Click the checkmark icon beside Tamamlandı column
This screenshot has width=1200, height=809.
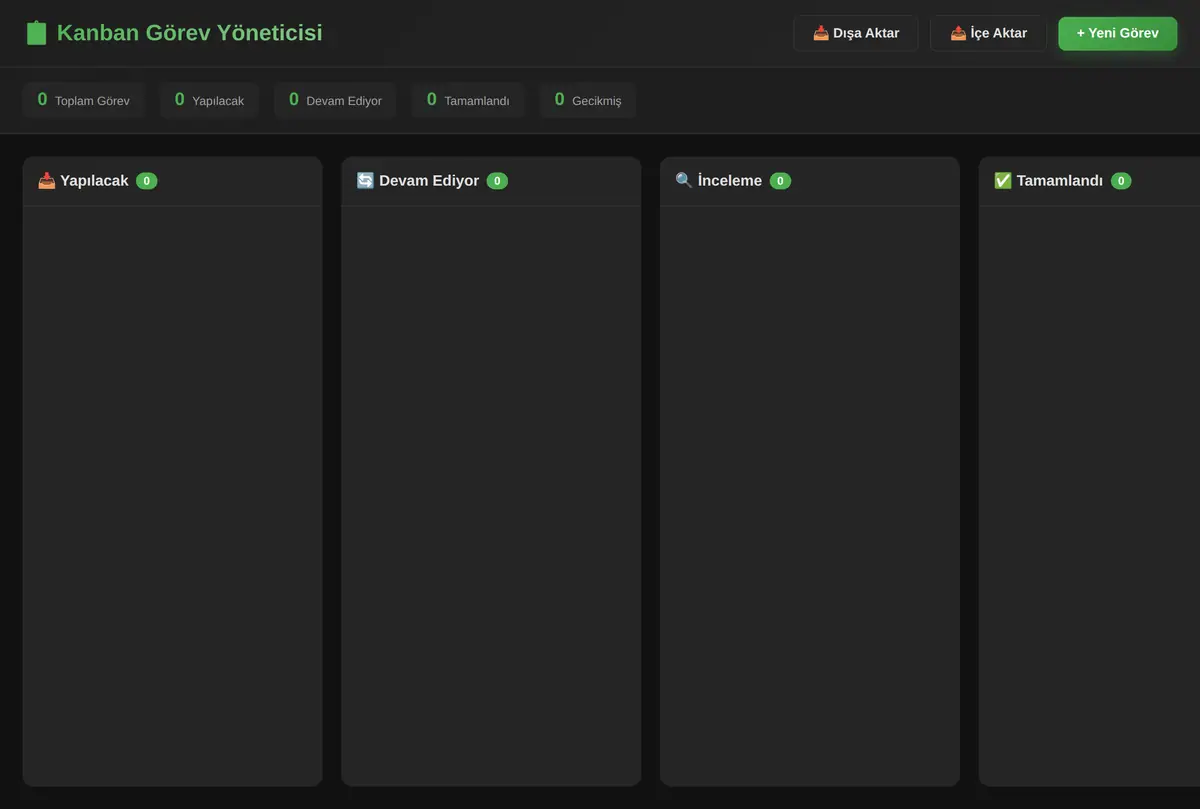pyautogui.click(x=1003, y=181)
